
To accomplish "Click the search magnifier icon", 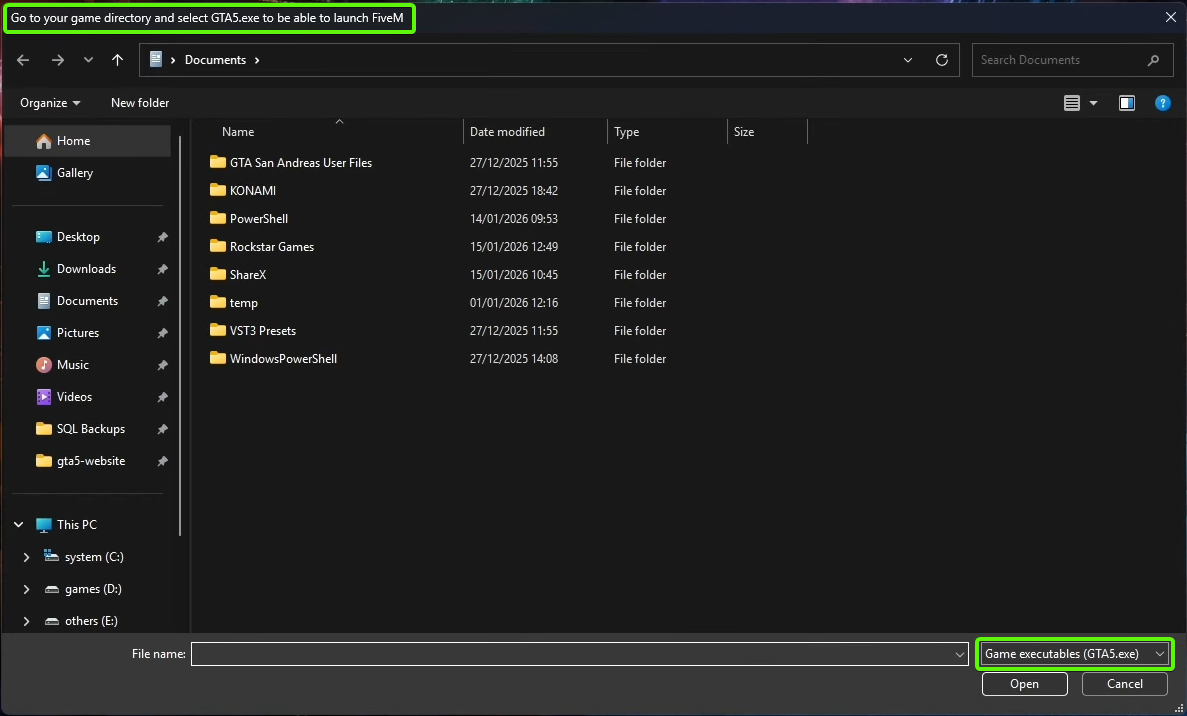I will 1153,60.
